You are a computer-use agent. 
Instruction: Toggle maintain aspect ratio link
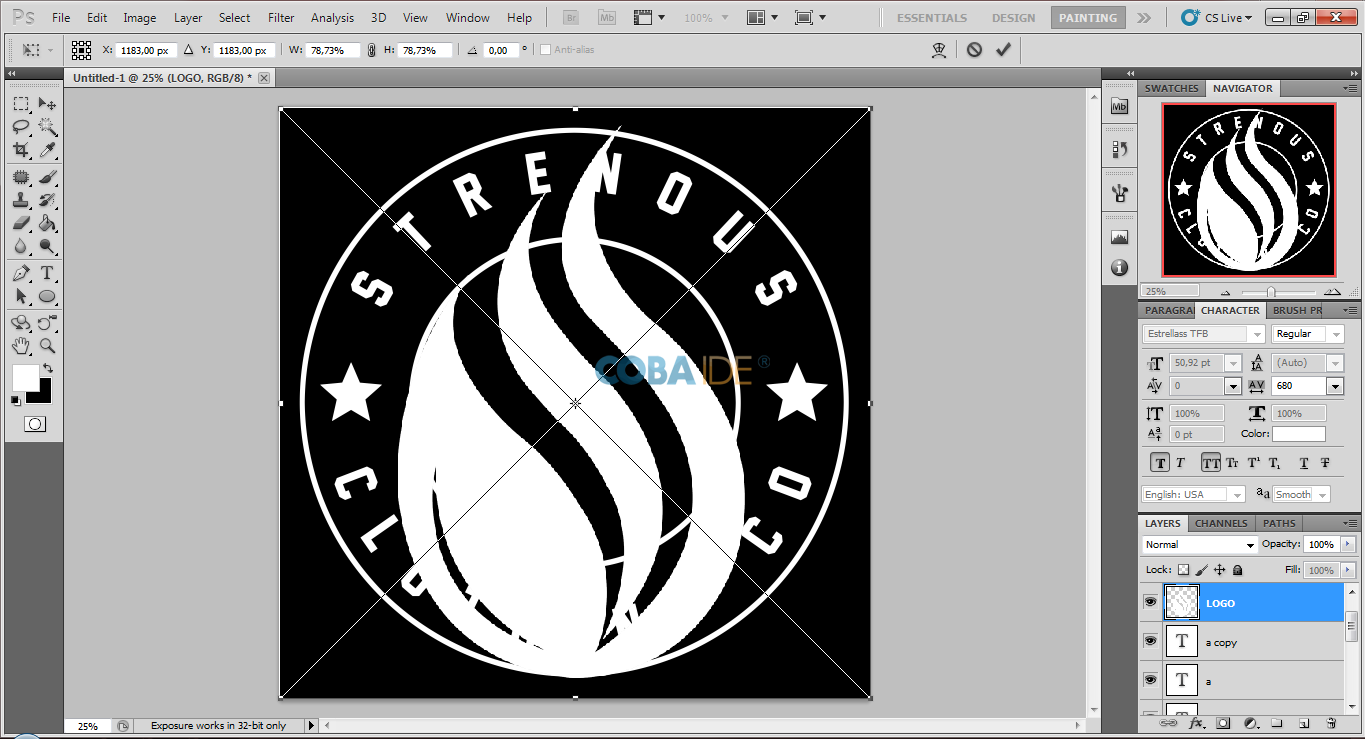coord(373,49)
